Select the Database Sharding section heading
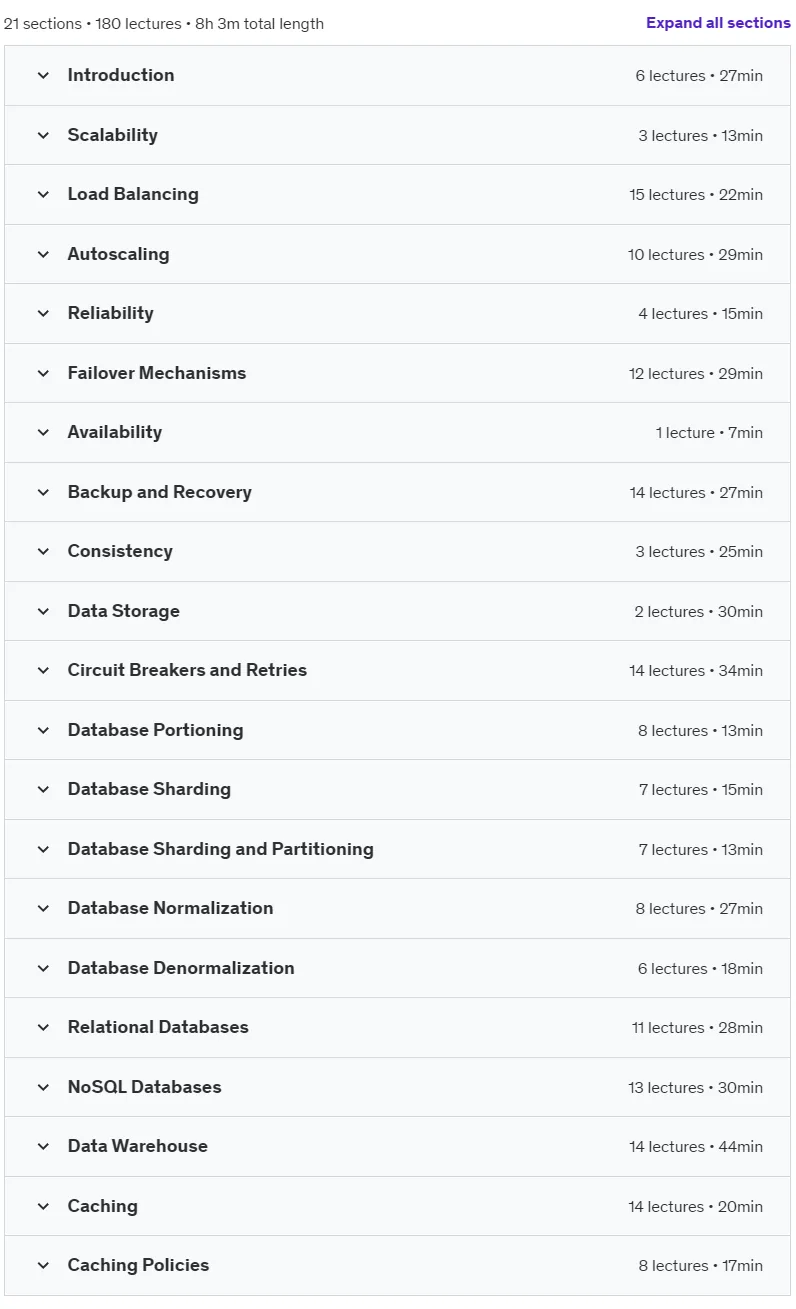The width and height of the screenshot is (796, 1309). tap(149, 789)
